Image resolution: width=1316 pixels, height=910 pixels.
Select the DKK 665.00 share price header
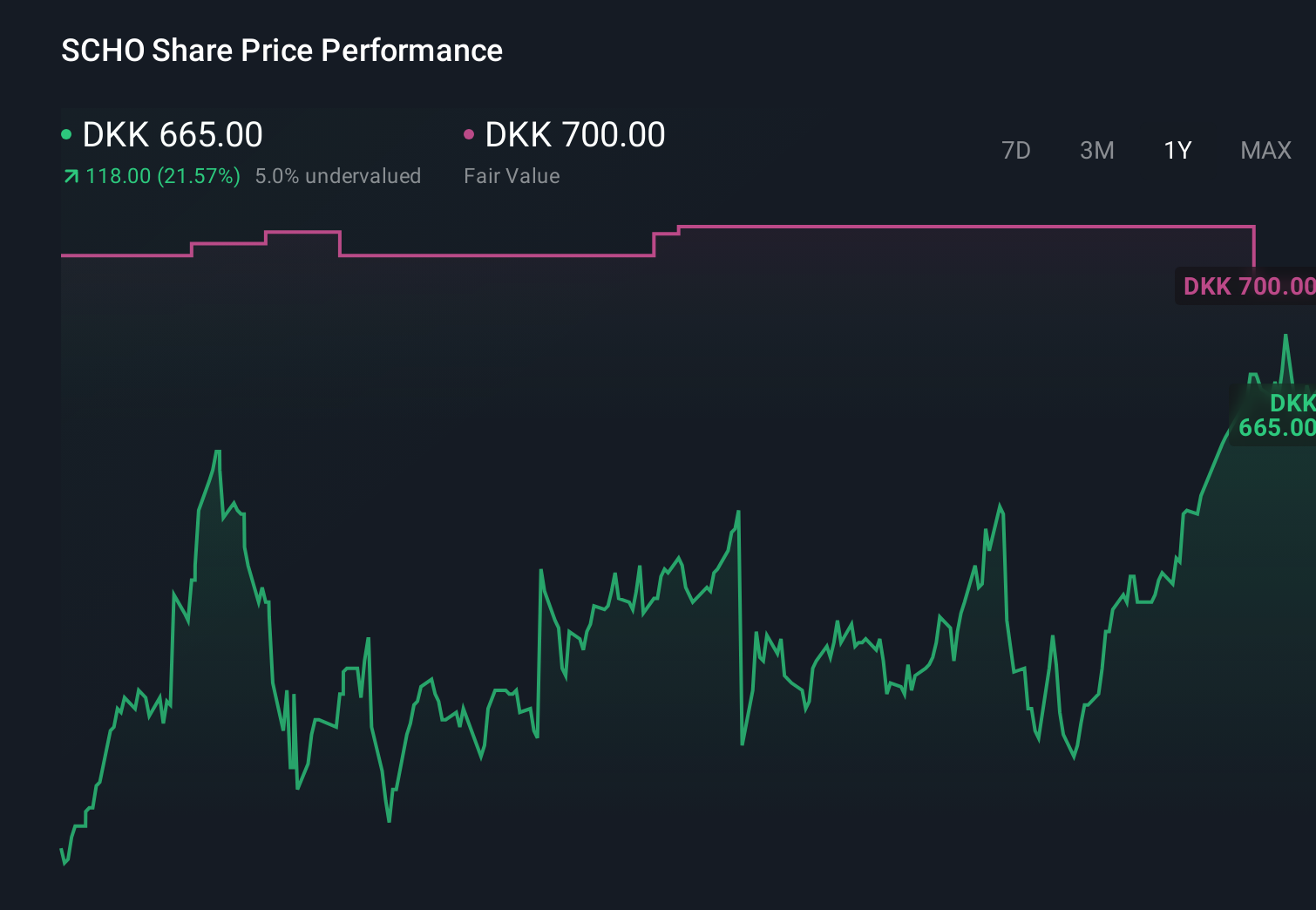pos(173,135)
